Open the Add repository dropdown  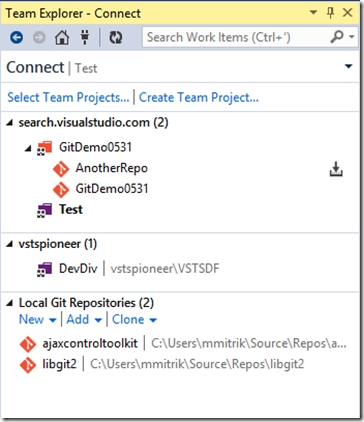click(x=84, y=319)
